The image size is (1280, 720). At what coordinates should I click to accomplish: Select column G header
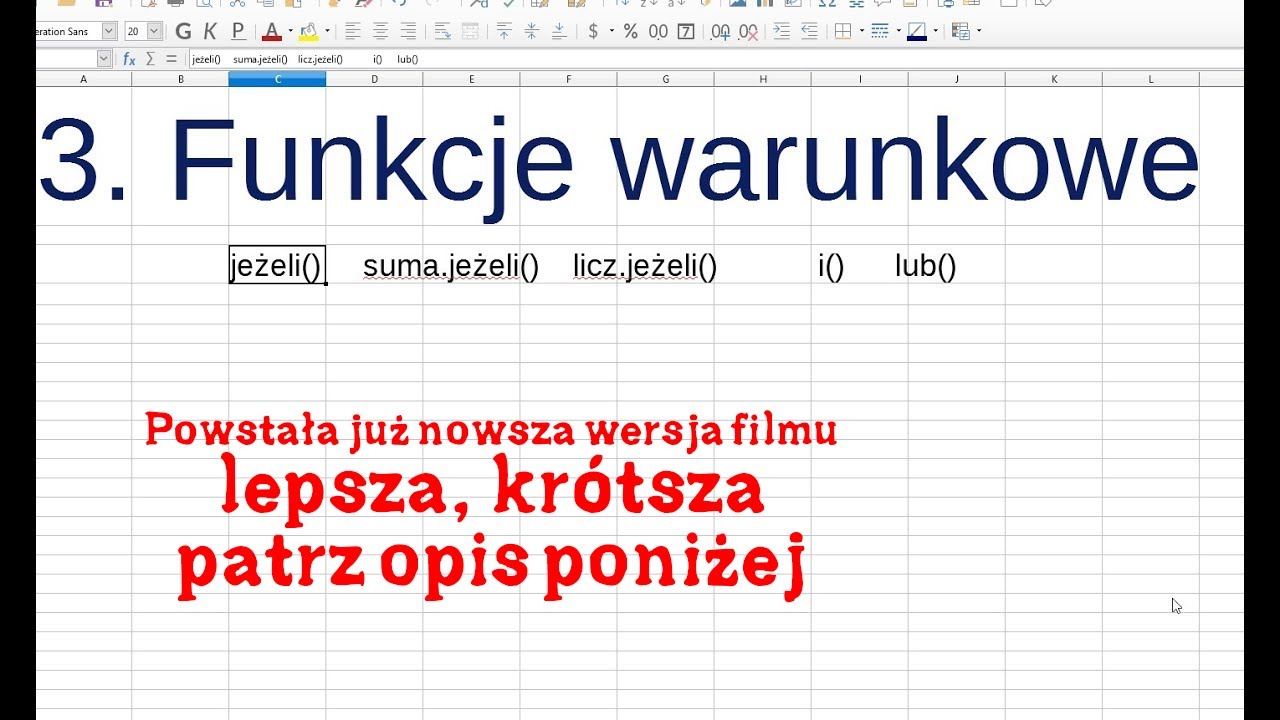click(665, 79)
